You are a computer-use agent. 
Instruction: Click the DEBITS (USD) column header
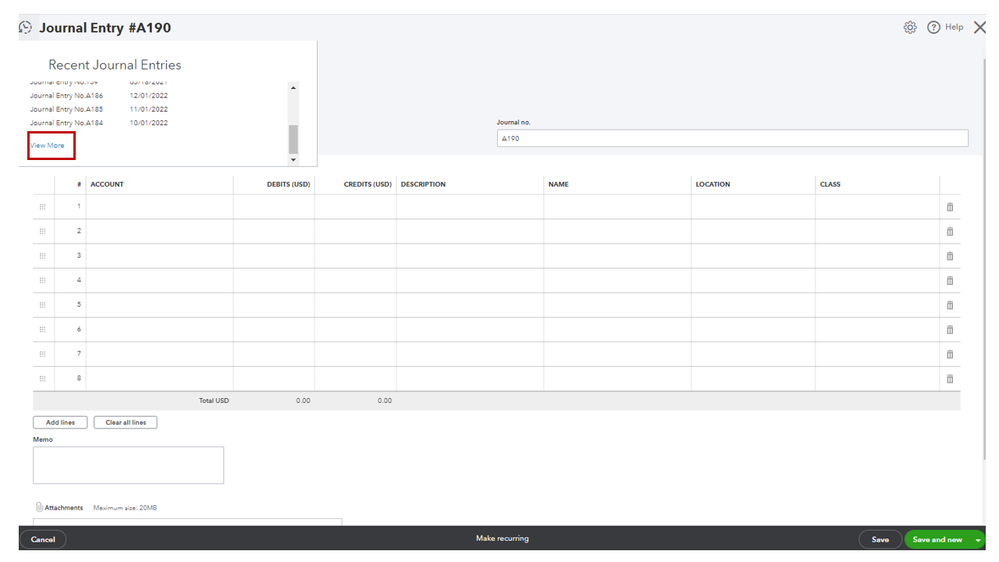pyautogui.click(x=288, y=184)
